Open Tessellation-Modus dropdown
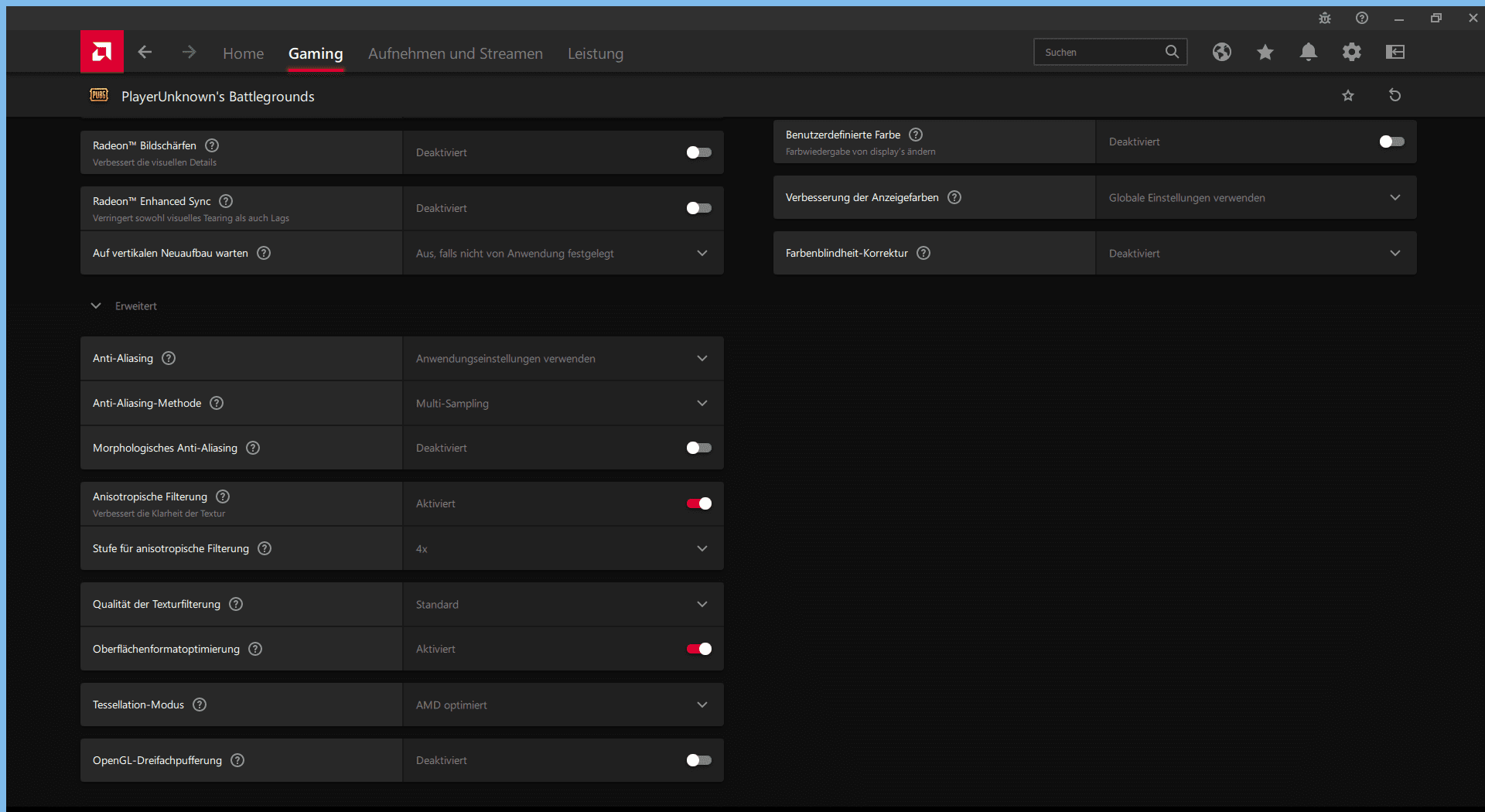This screenshot has width=1485, height=812. 563,705
